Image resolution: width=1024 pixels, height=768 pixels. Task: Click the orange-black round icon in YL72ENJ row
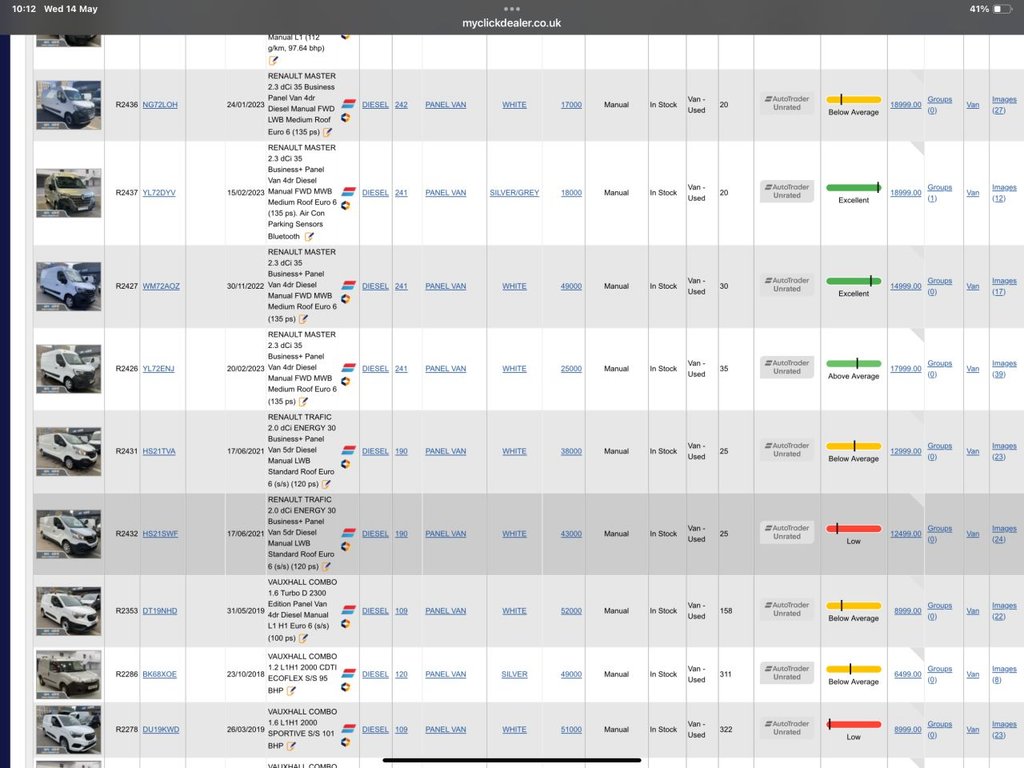(346, 380)
